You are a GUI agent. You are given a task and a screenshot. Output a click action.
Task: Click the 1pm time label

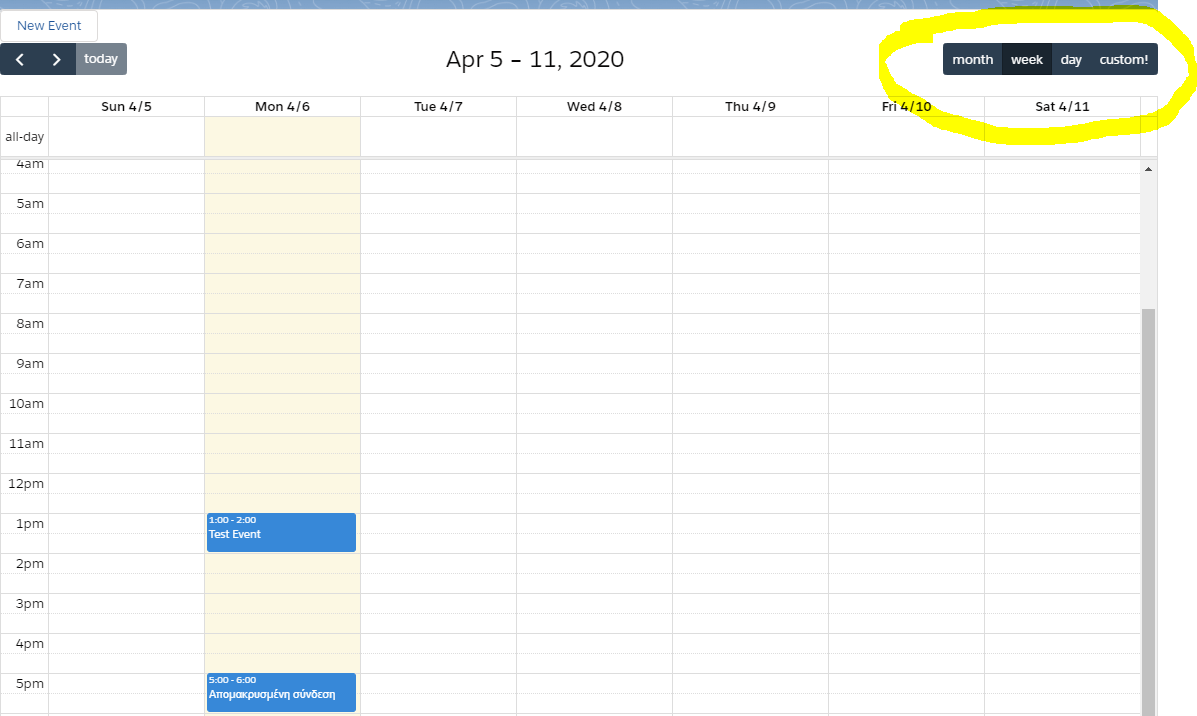(x=30, y=524)
